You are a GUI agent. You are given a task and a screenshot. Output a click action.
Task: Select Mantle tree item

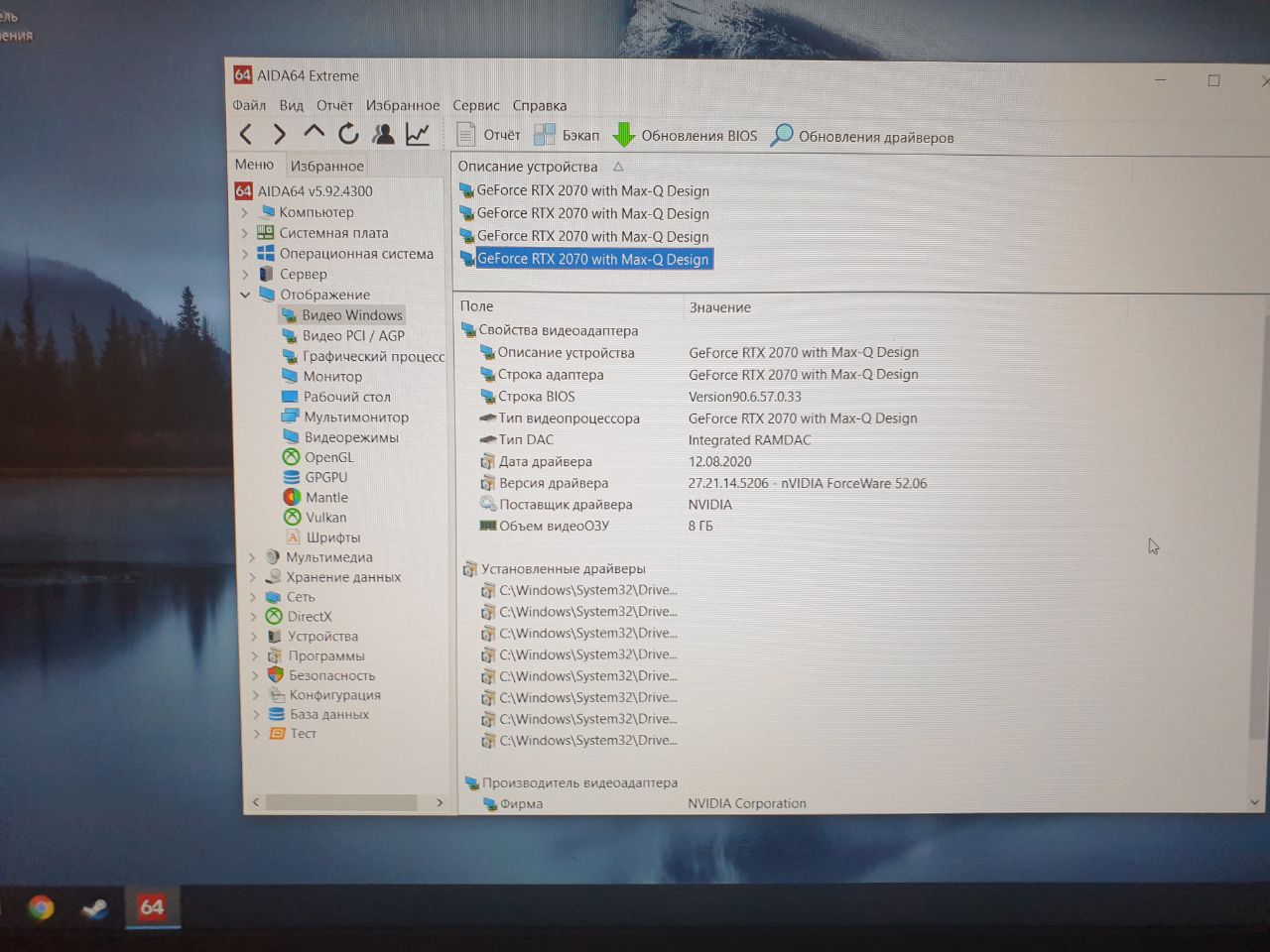tap(316, 497)
